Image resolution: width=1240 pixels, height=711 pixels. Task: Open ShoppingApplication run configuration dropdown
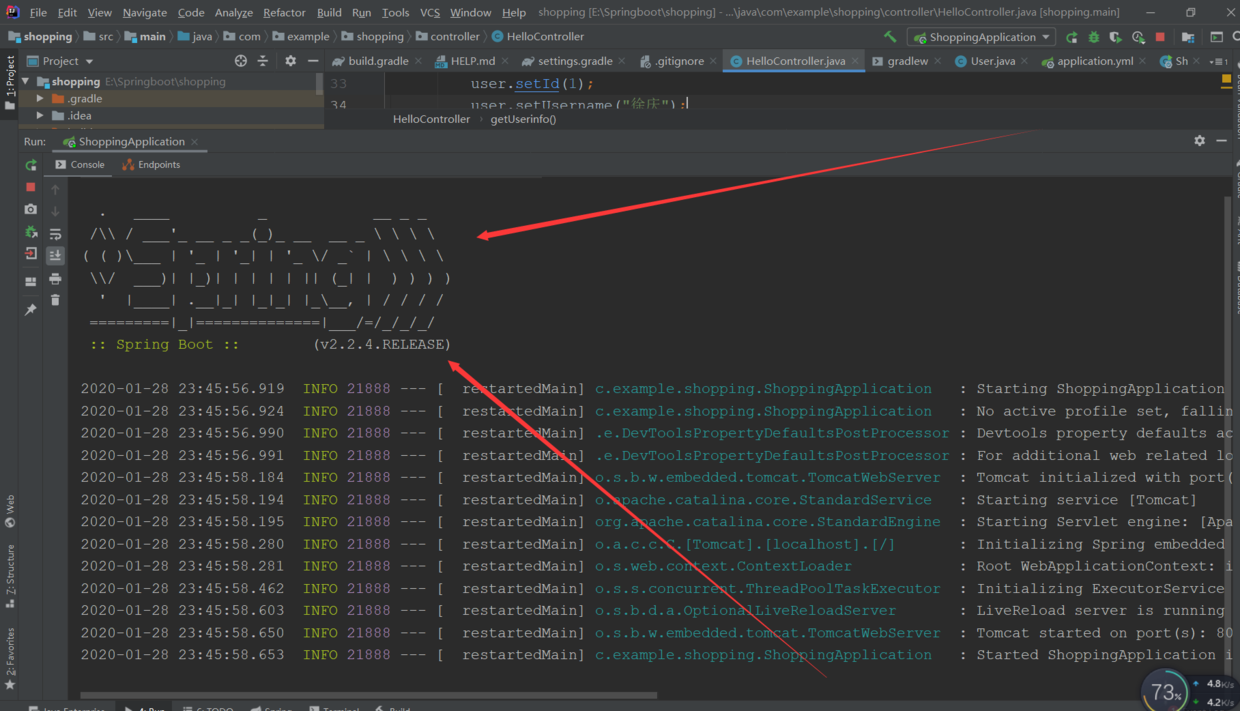pos(982,37)
